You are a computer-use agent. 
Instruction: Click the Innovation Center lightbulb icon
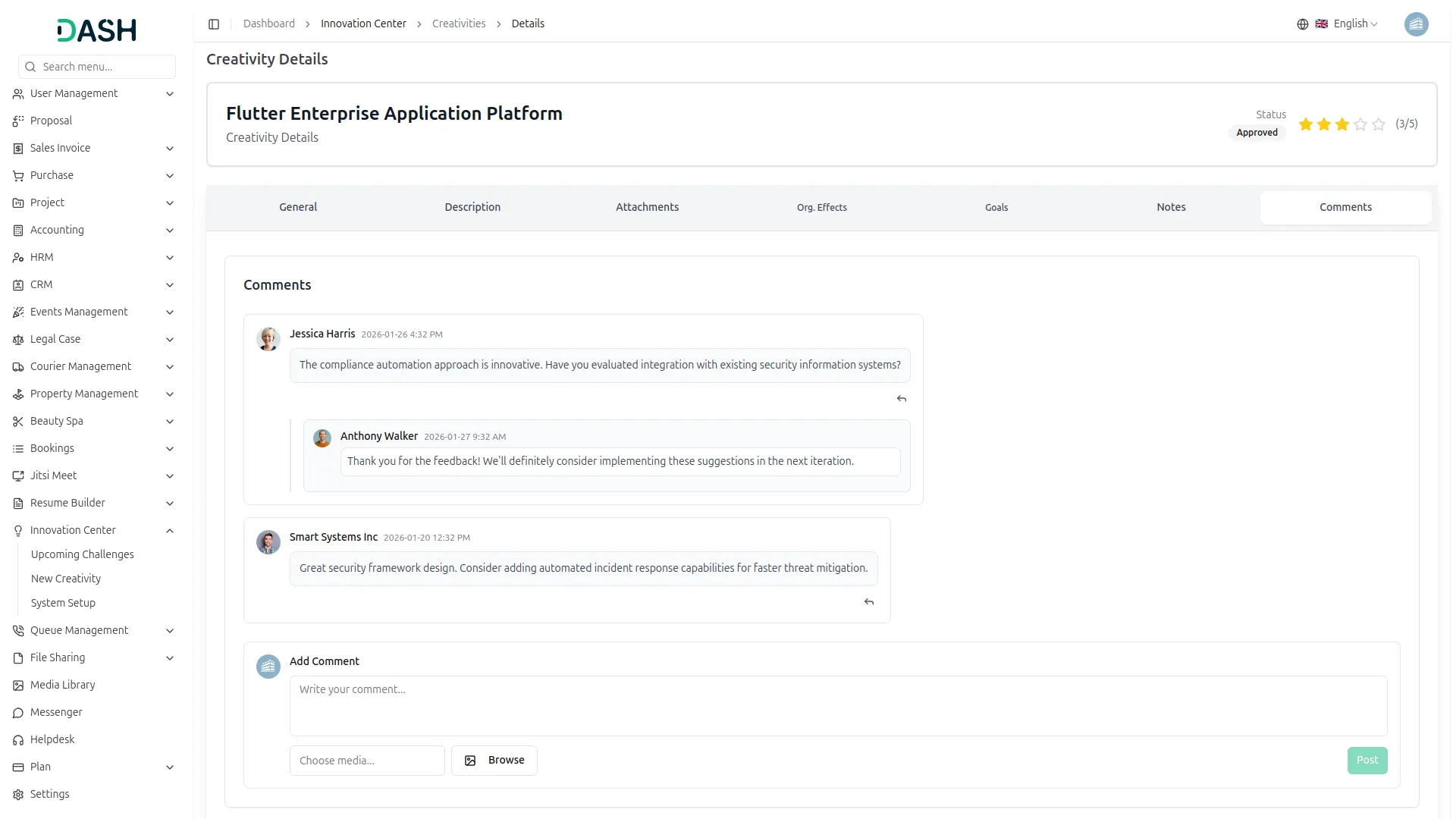18,531
